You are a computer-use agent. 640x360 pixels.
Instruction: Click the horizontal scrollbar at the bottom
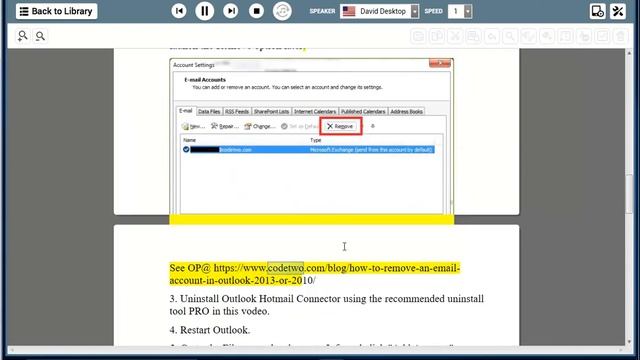[316, 350]
